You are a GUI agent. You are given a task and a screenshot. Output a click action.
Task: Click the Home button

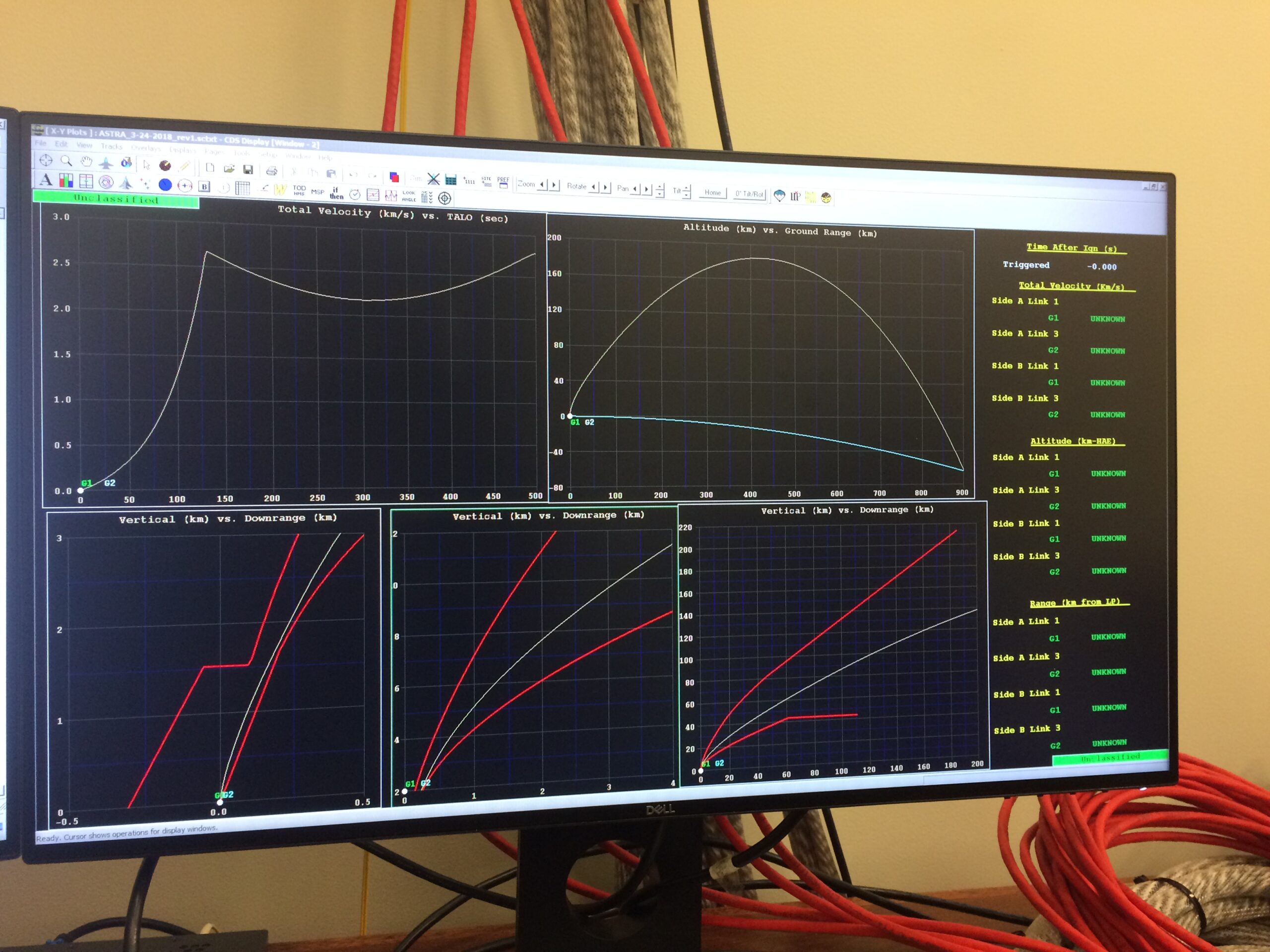pos(712,193)
